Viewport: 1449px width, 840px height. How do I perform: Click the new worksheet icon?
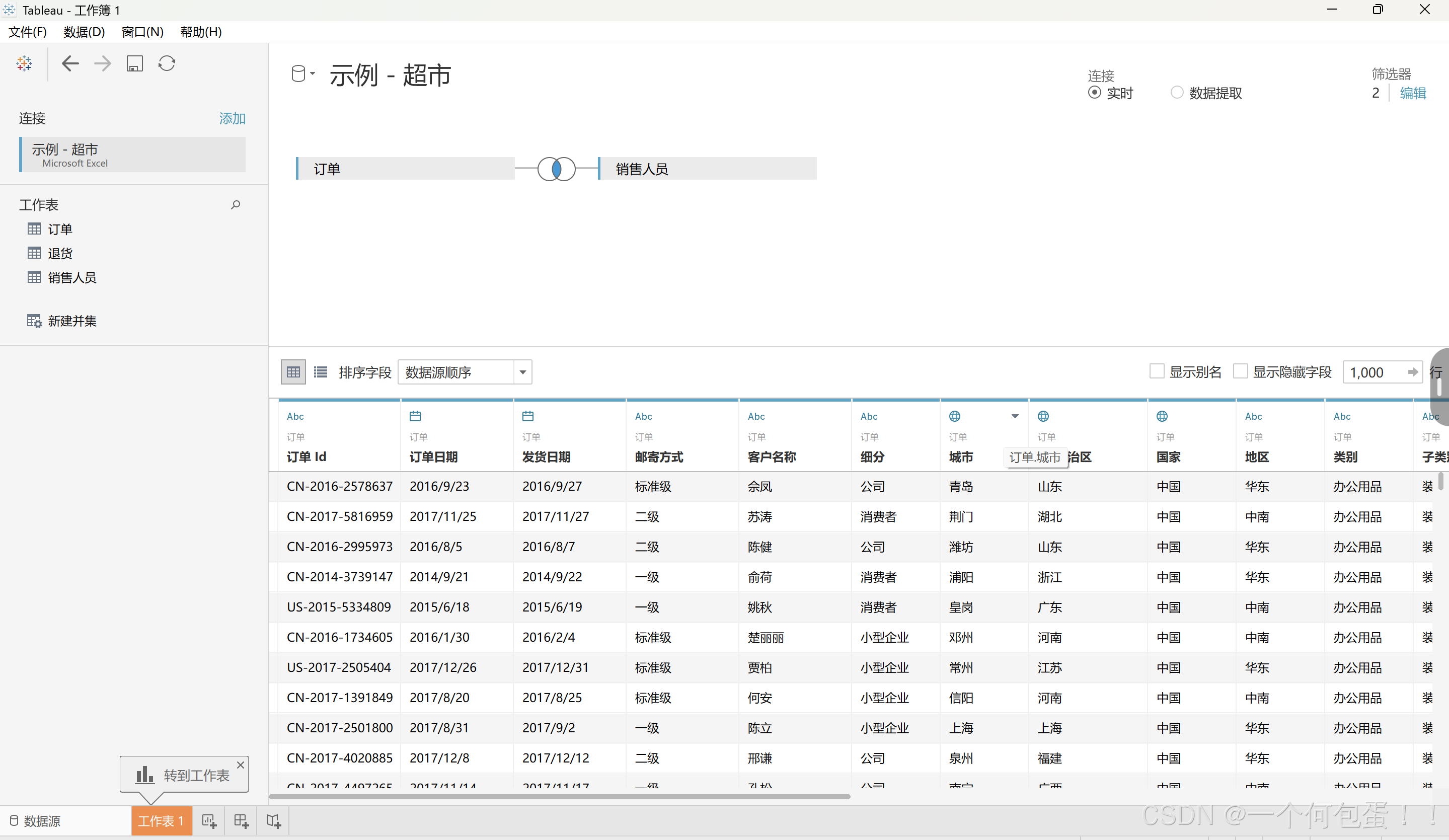(x=209, y=821)
